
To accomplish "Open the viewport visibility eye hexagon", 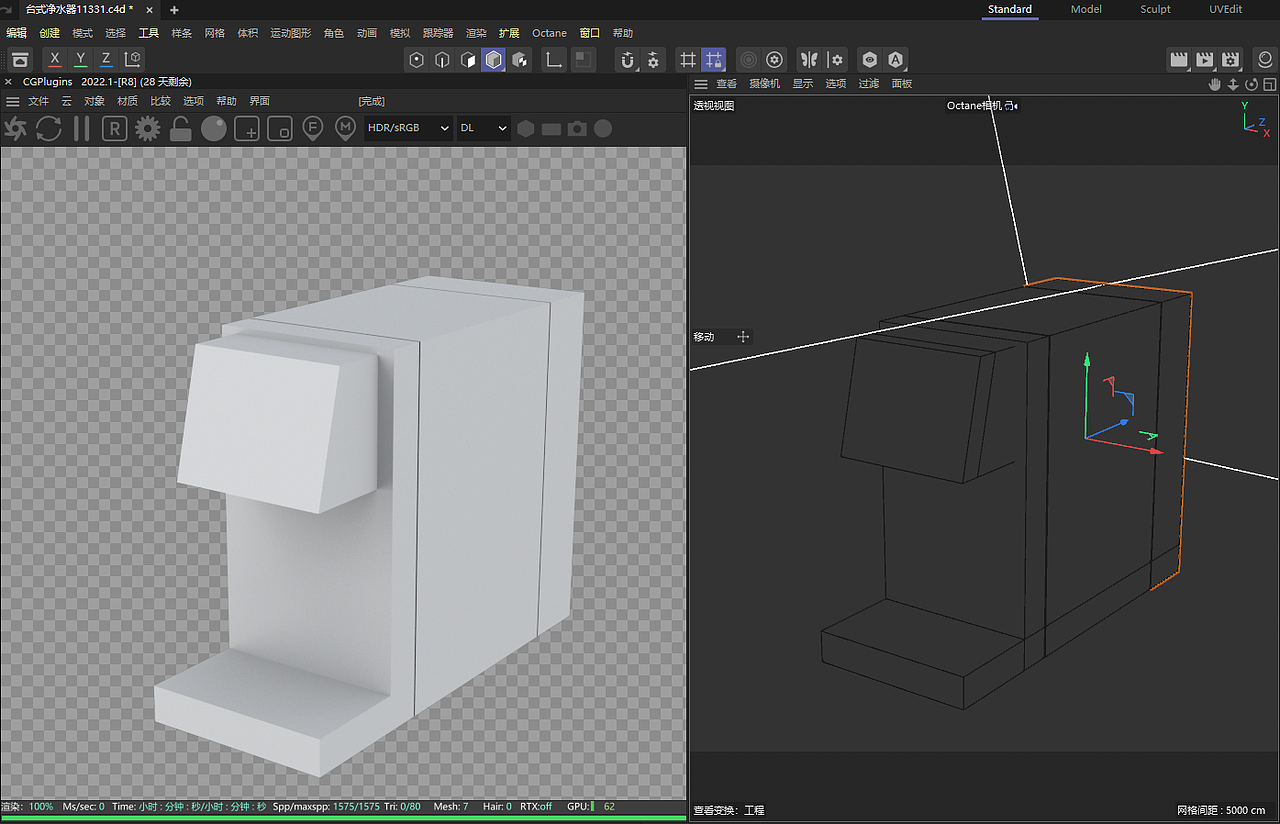I will (870, 60).
